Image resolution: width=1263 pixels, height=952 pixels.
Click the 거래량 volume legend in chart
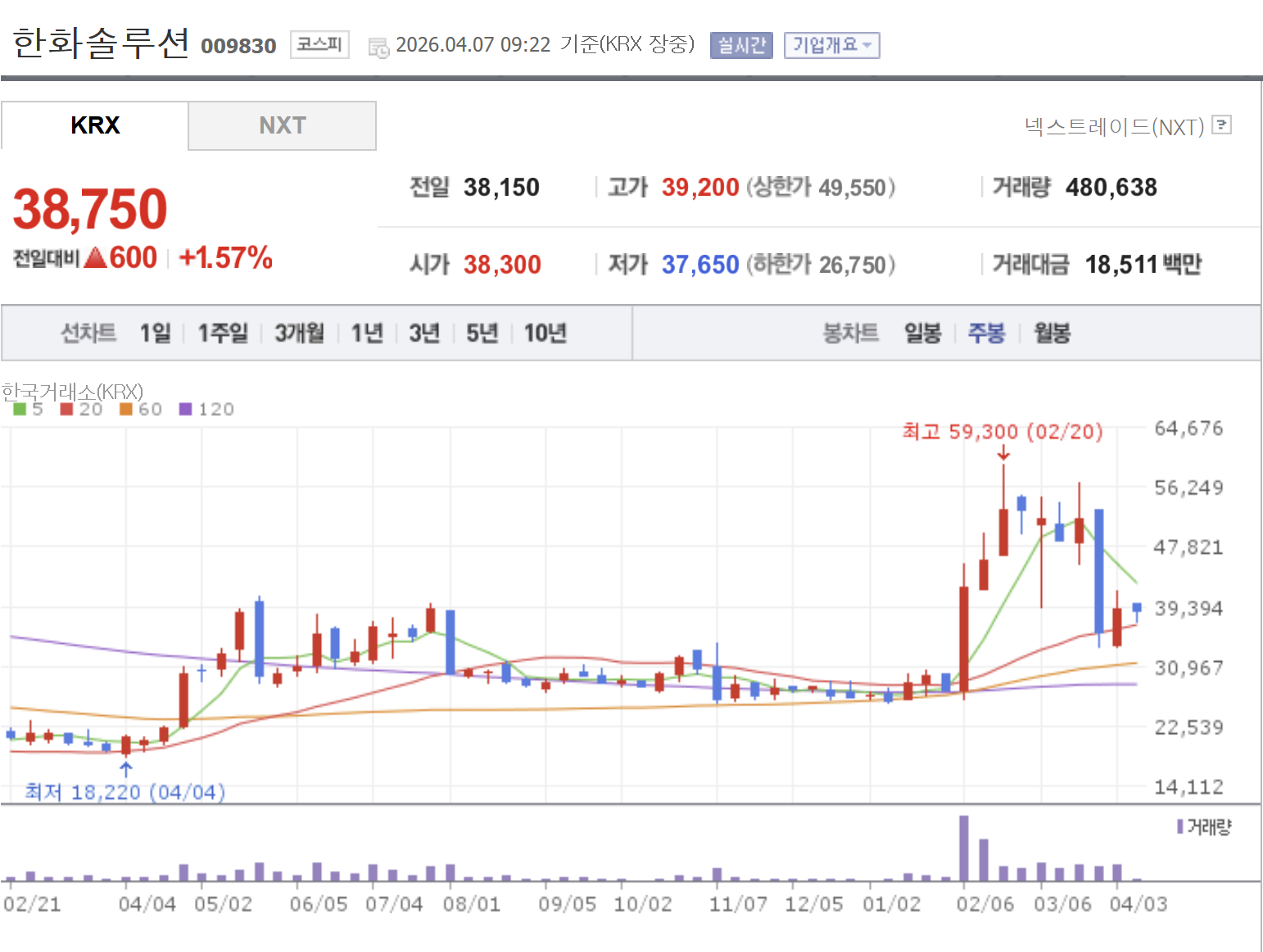click(1204, 827)
